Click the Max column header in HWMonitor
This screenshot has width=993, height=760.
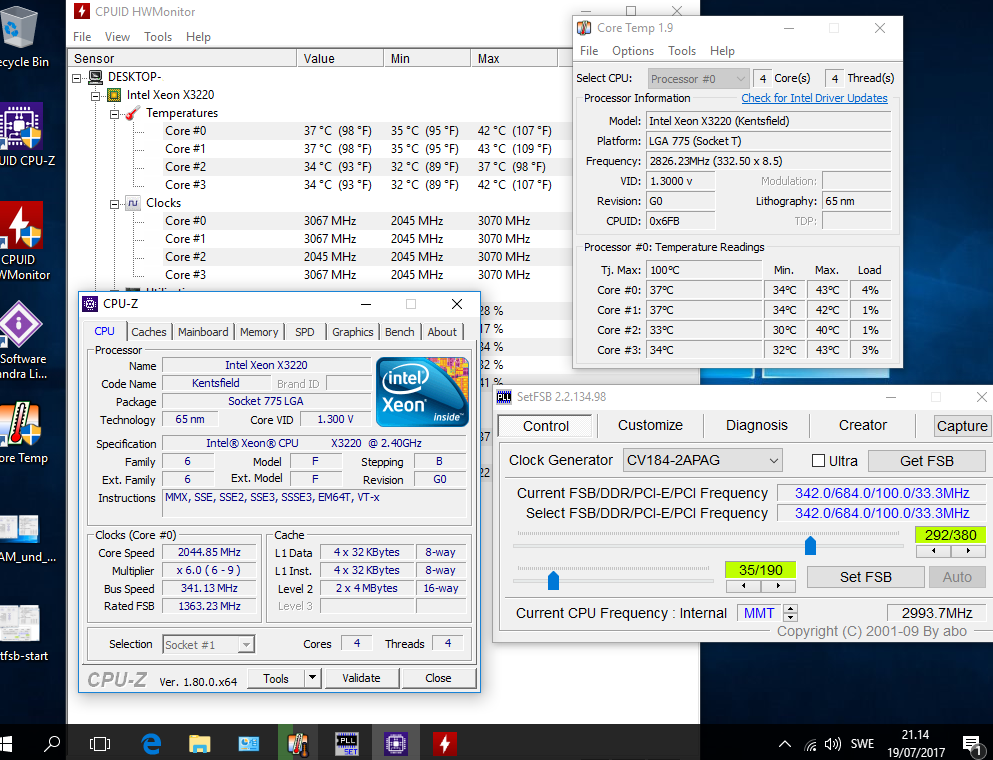click(514, 58)
